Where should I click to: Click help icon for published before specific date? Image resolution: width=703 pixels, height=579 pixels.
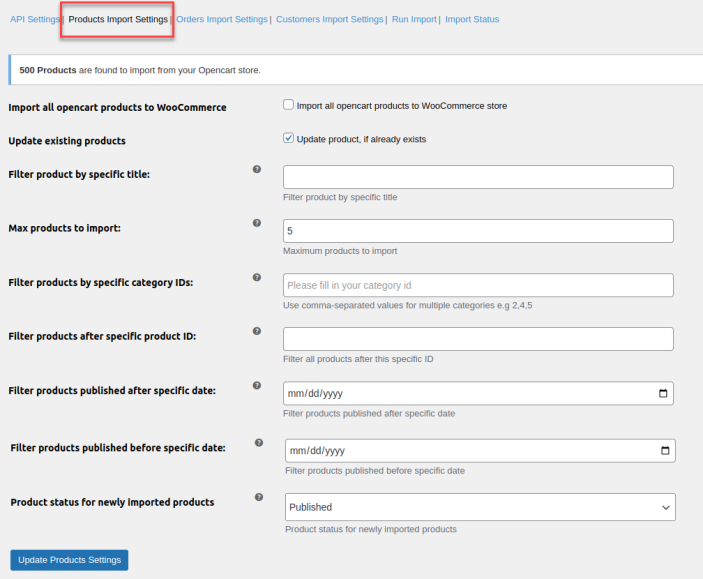pos(259,442)
